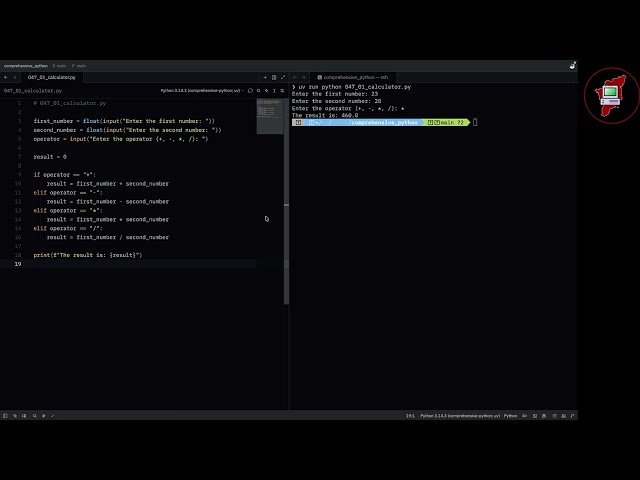The image size is (640, 480).
Task: Go forward in the terminal pane history
Action: [x=304, y=77]
